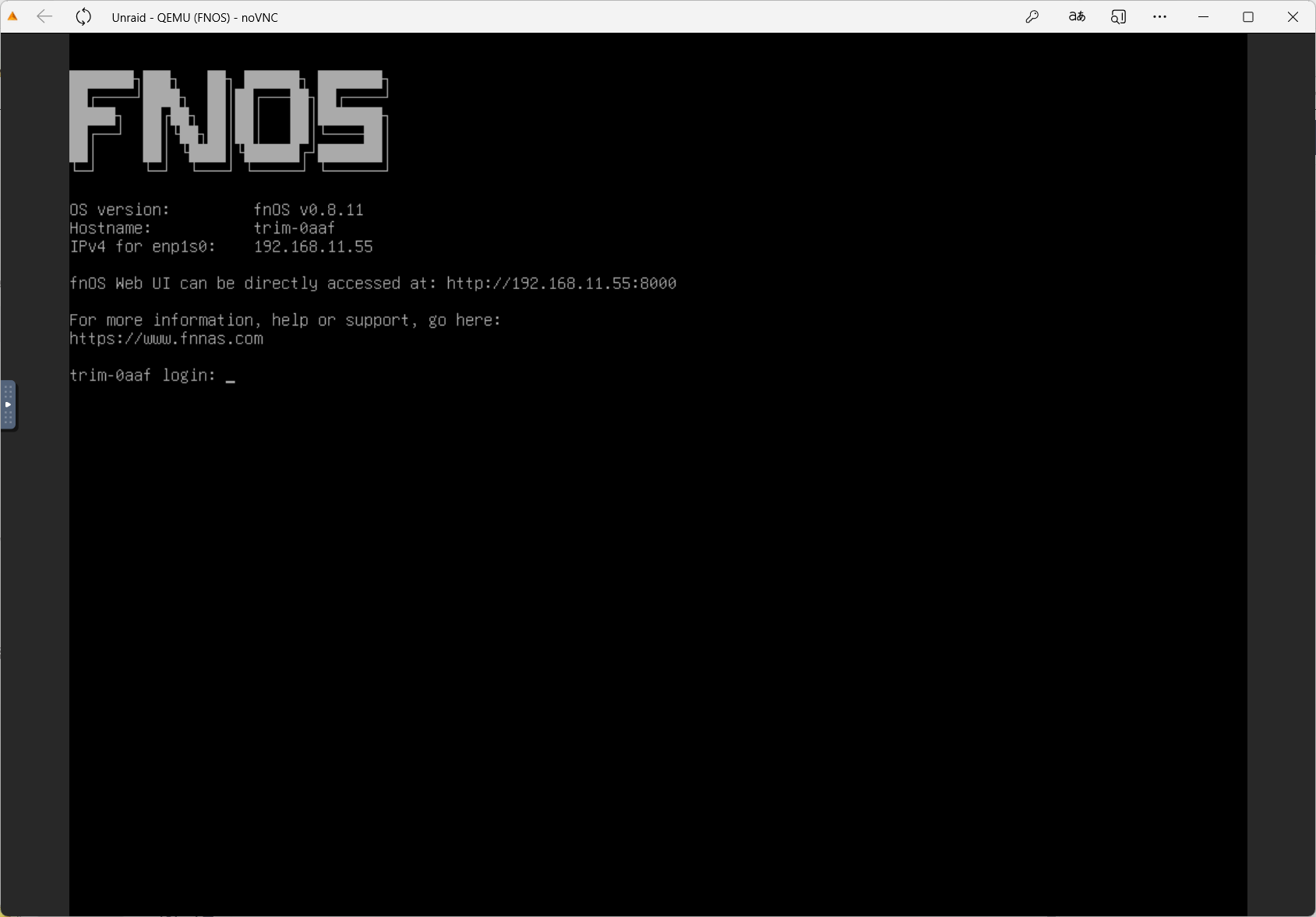The image size is (1316, 917).
Task: Go back using the back arrow
Action: coord(44,16)
